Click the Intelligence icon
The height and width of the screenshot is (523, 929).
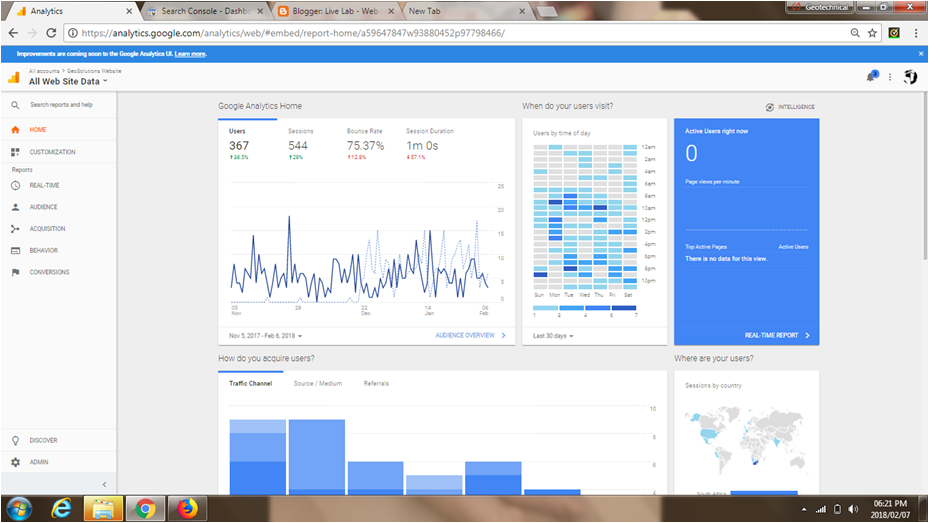(x=770, y=107)
